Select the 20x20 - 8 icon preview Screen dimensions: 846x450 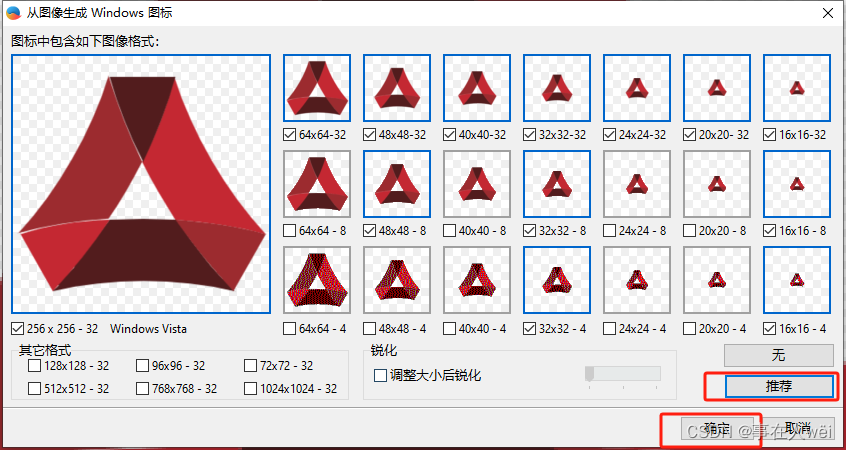[x=717, y=184]
